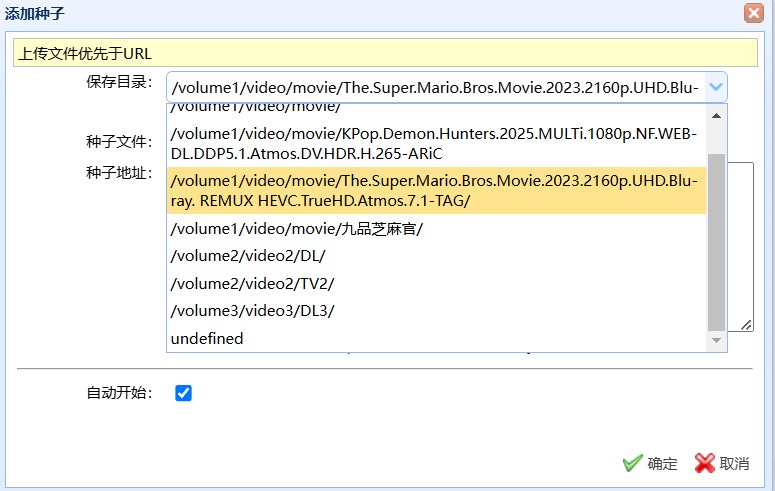Open the 保存目录 dropdown arrow

pyautogui.click(x=716, y=87)
